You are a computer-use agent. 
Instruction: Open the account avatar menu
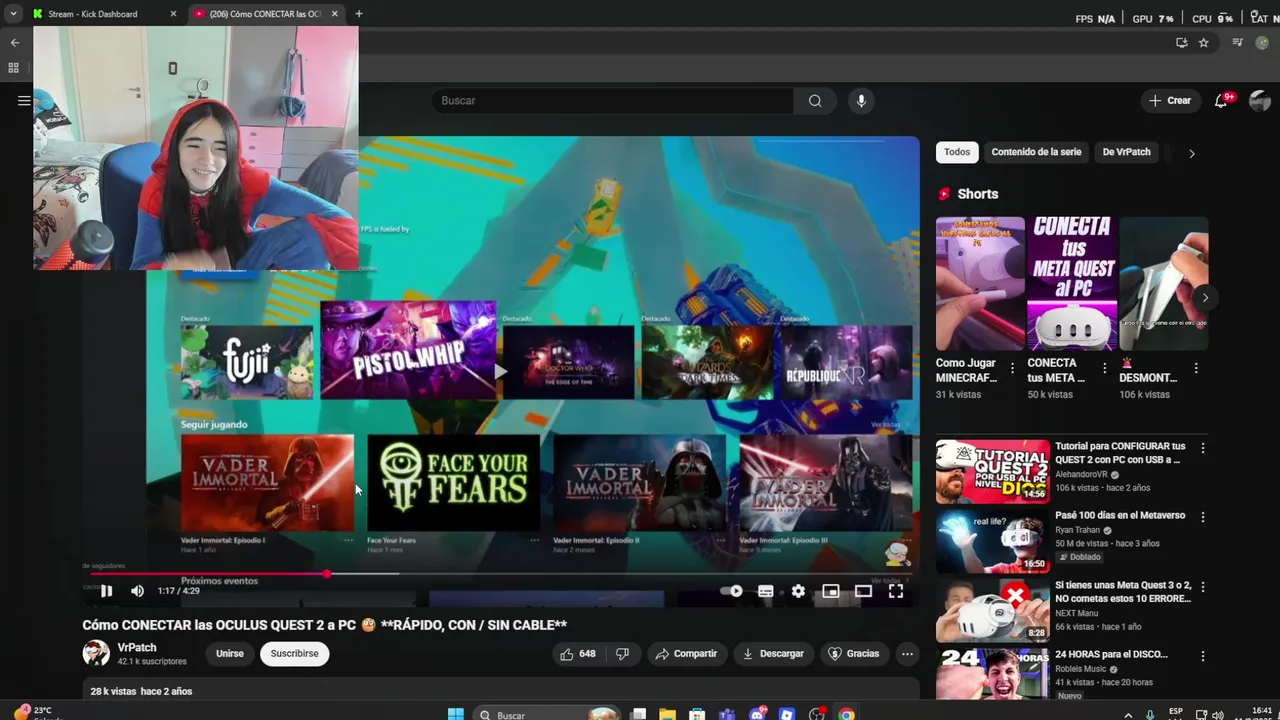pos(1260,101)
